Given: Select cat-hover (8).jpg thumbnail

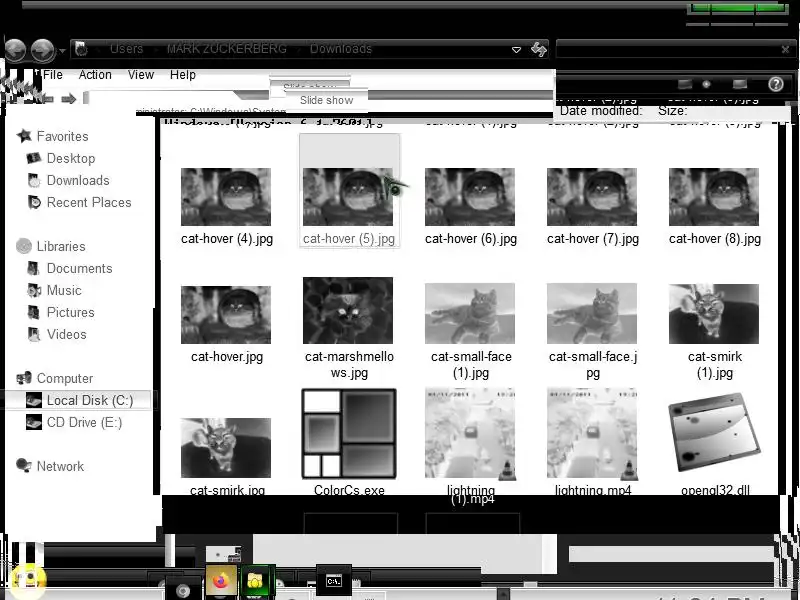Looking at the screenshot, I should [714, 197].
